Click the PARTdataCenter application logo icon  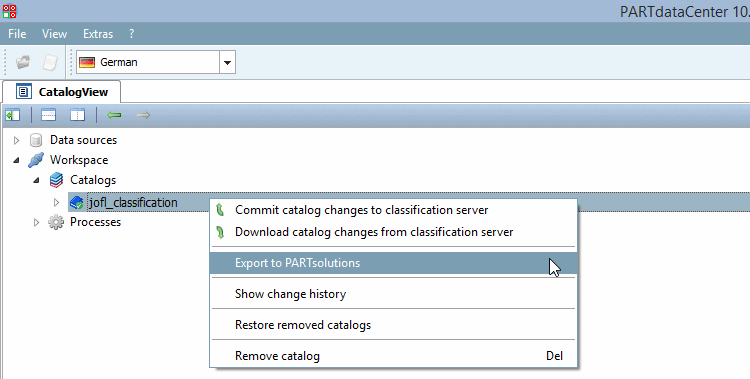9,11
